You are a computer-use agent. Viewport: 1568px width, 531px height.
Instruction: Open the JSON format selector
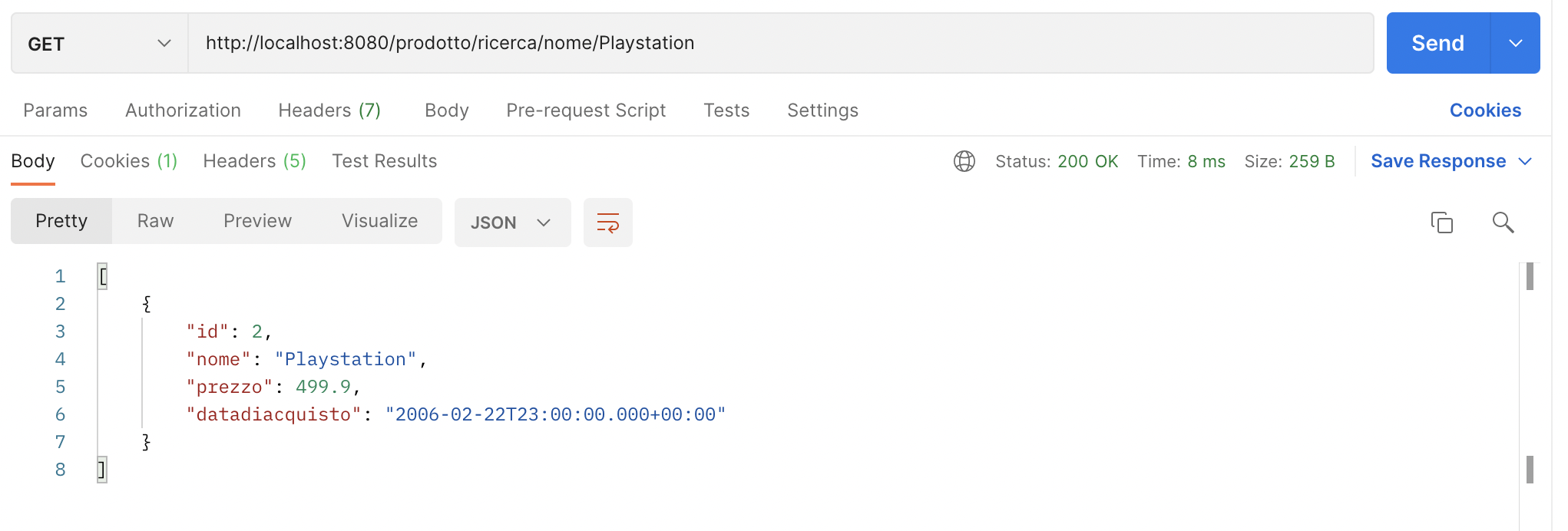(512, 223)
